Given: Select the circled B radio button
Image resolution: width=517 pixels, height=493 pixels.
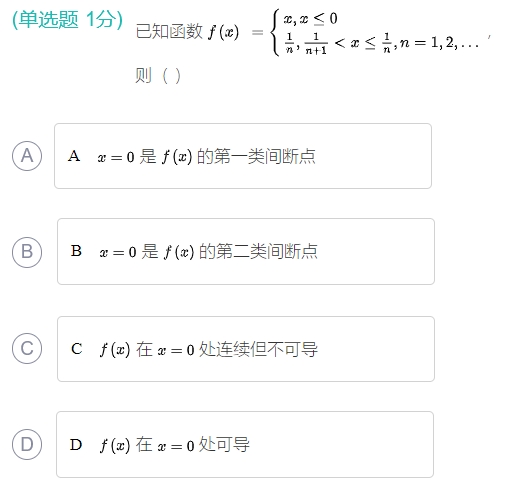Looking at the screenshot, I should [27, 252].
